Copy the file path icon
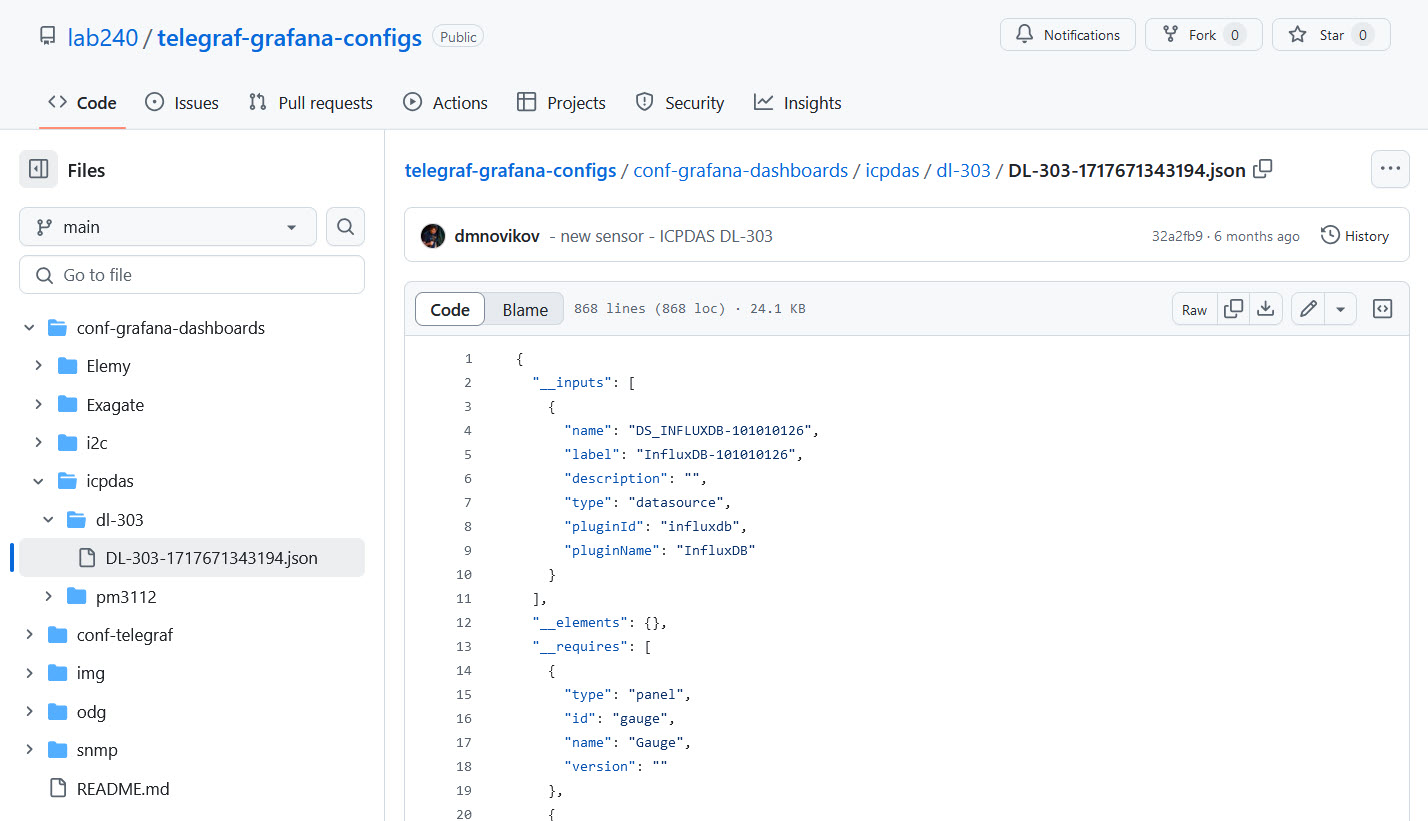The height and width of the screenshot is (821, 1428). 1262,170
